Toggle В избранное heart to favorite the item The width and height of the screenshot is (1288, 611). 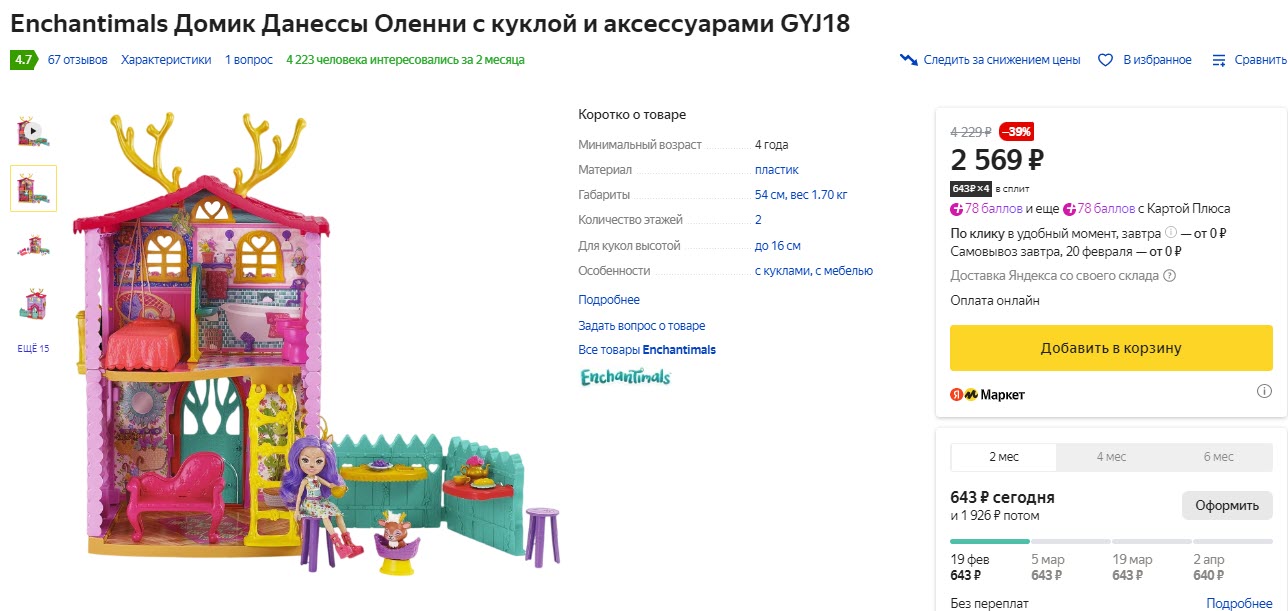click(1104, 59)
